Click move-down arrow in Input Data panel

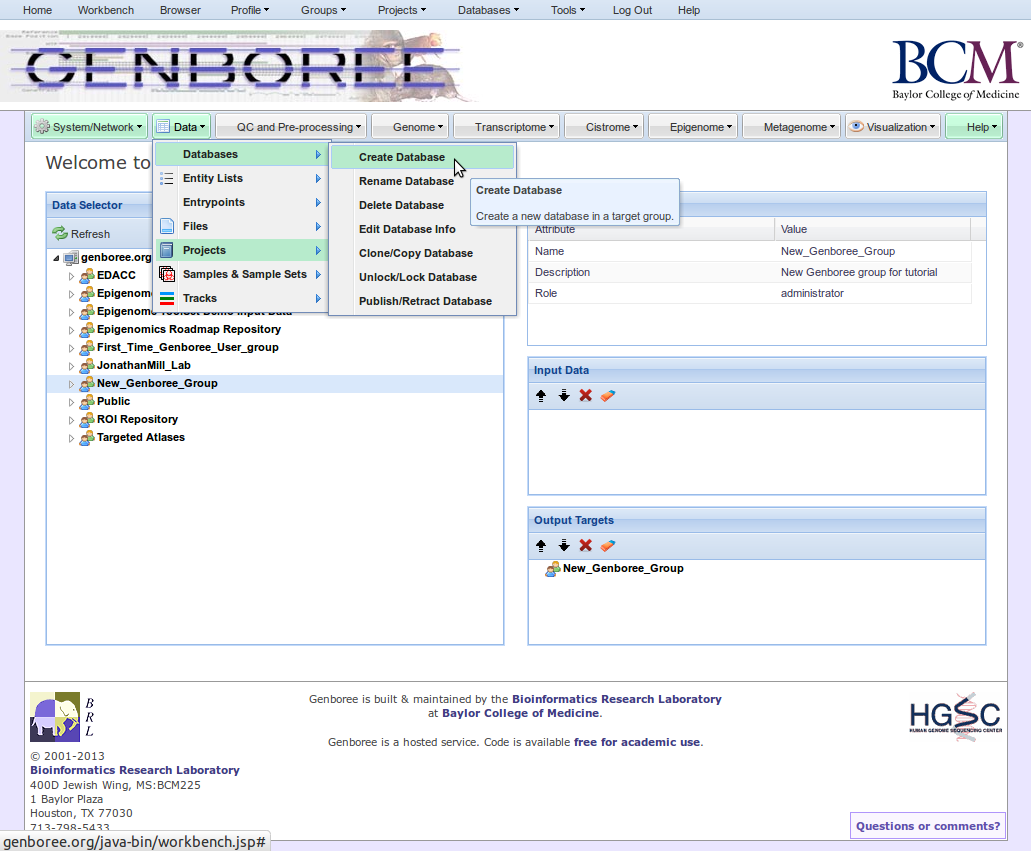(564, 396)
